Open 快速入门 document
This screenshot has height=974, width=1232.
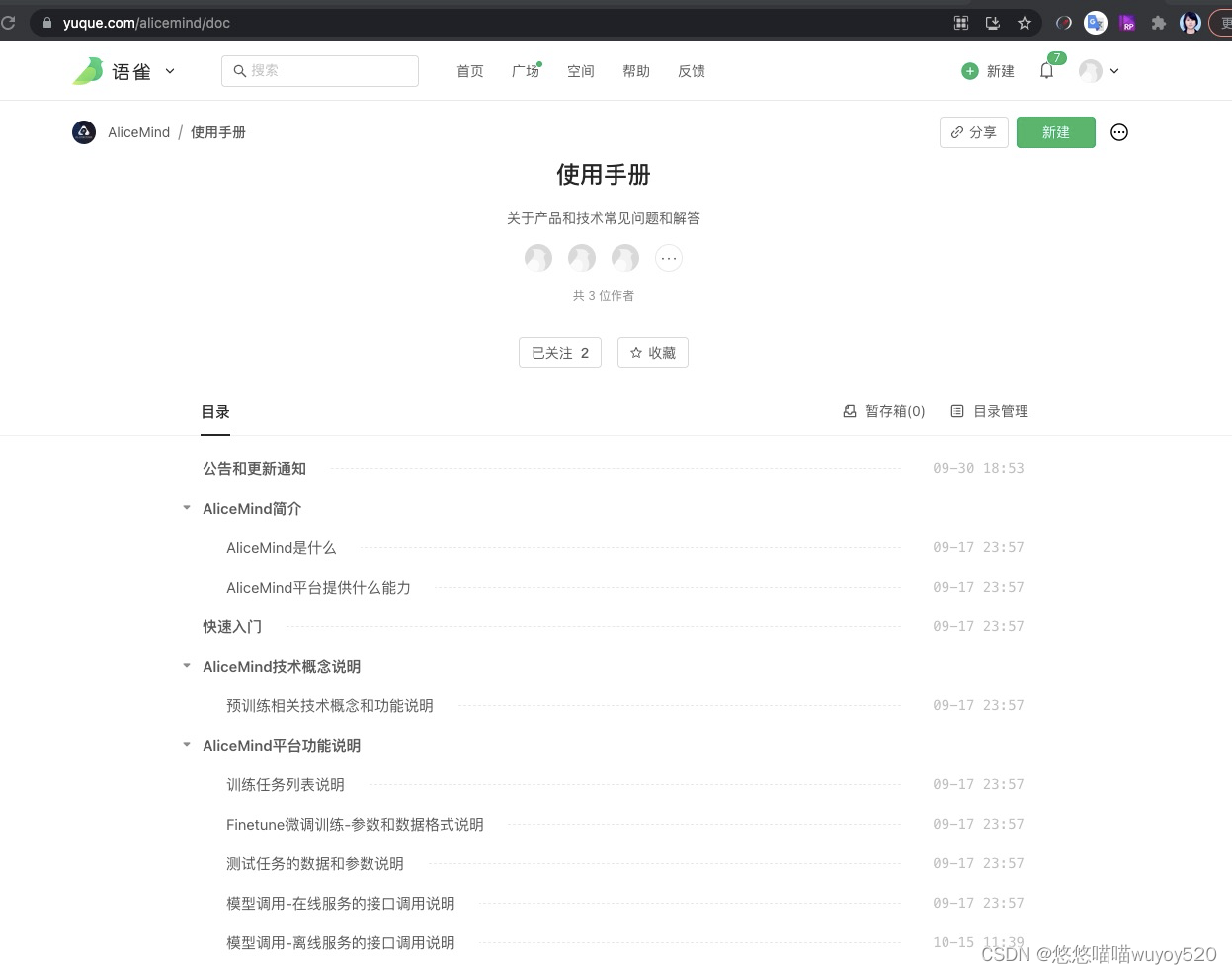(x=232, y=627)
